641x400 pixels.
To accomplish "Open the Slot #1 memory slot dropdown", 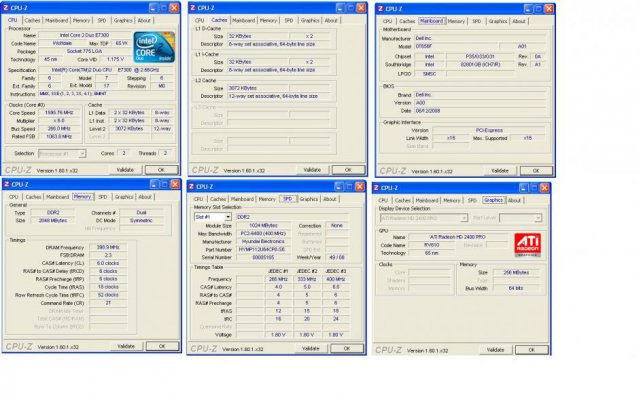I will 228,217.
